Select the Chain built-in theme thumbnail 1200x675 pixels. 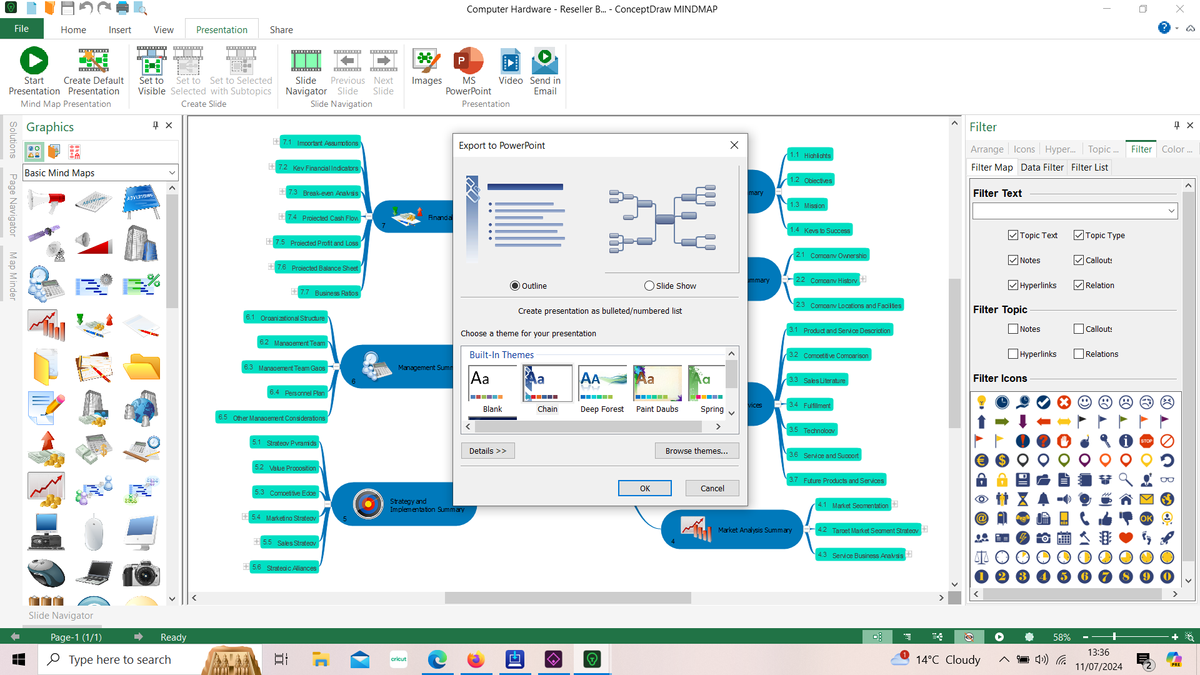pyautogui.click(x=546, y=383)
